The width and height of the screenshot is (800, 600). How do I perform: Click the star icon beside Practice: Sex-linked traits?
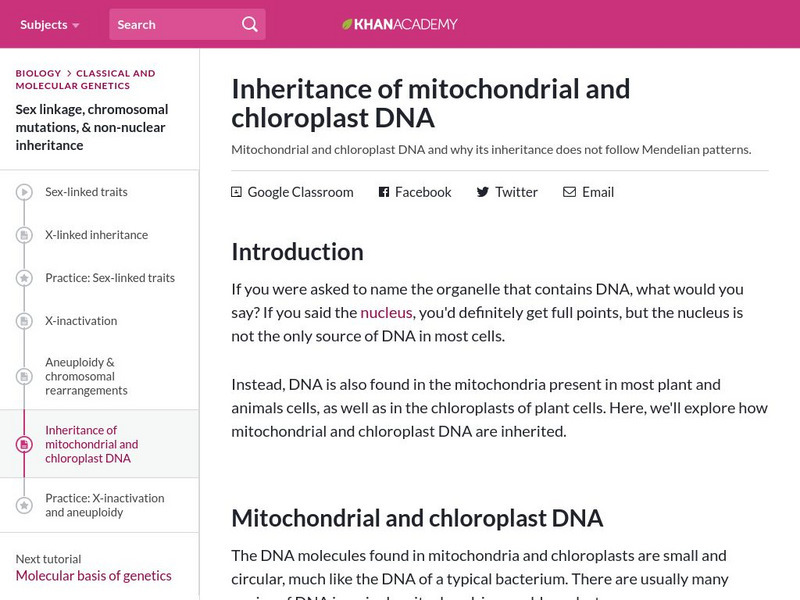coord(23,278)
